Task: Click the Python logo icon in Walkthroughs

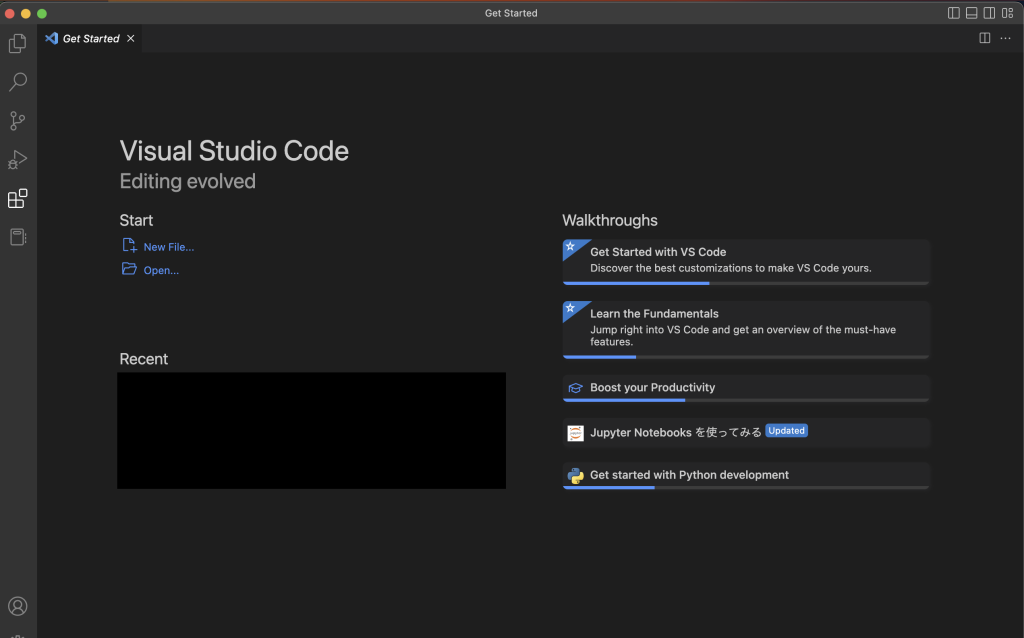Action: coord(575,475)
